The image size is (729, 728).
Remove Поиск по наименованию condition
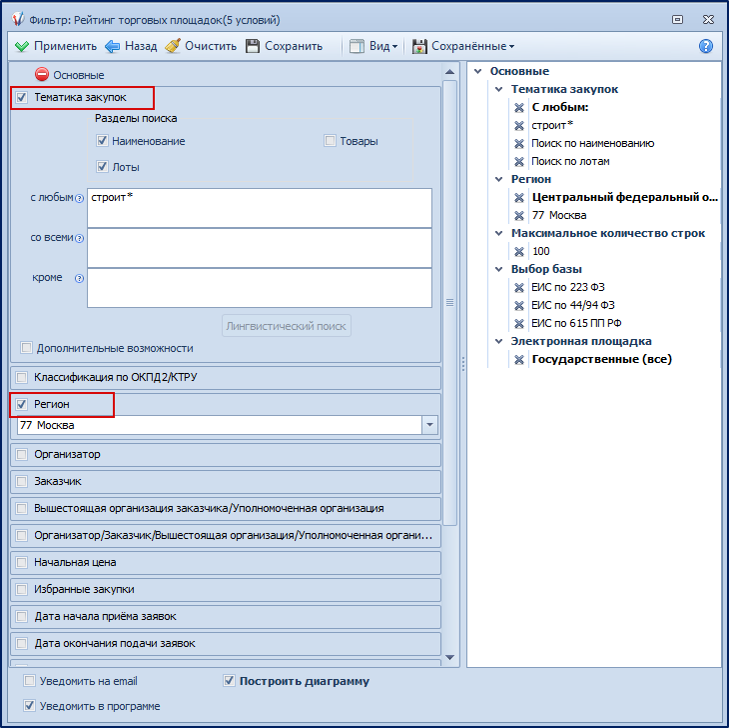coord(519,144)
